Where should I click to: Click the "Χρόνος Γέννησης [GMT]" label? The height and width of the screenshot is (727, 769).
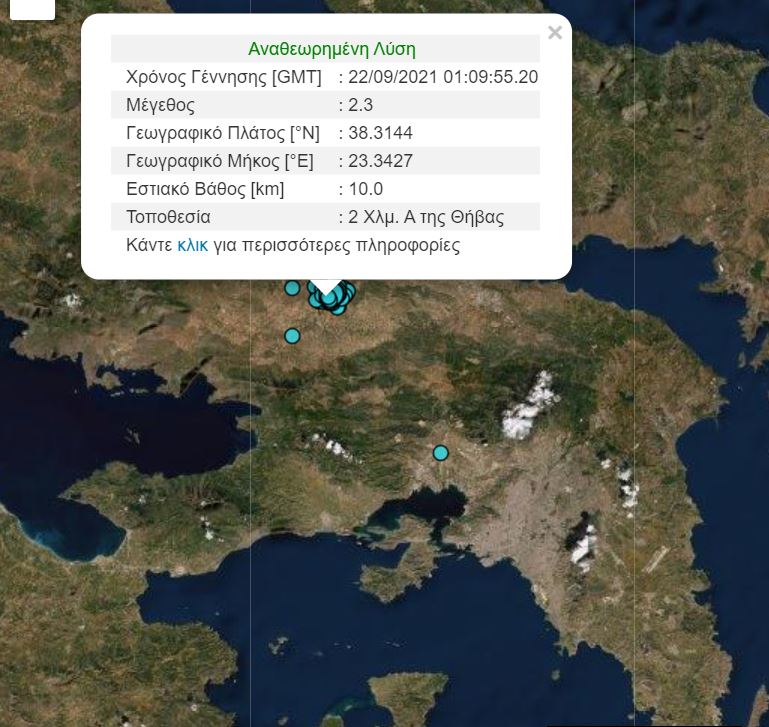pyautogui.click(x=224, y=77)
